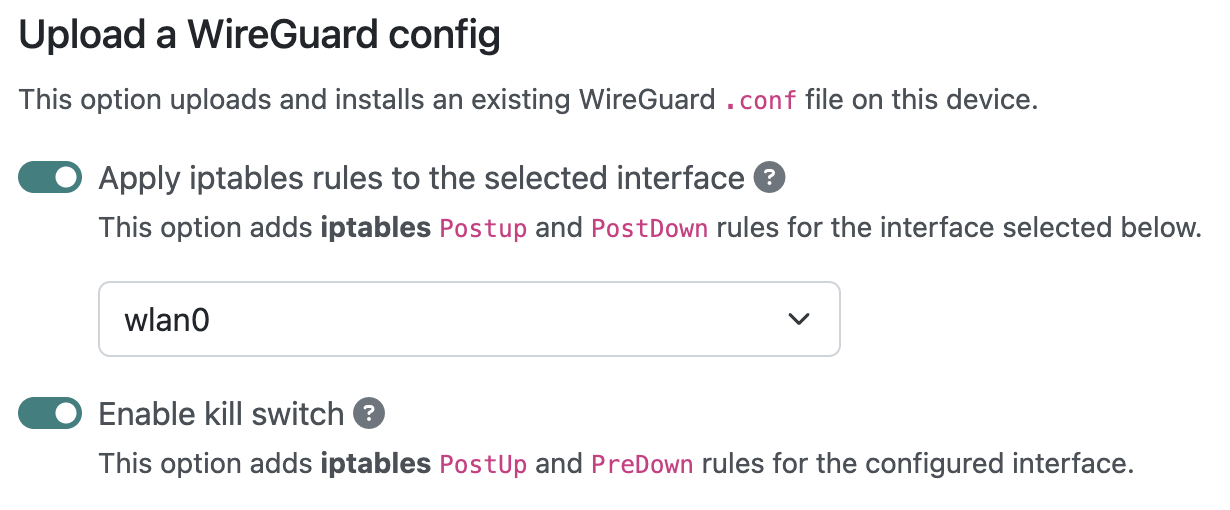Click the "Apply iptables rules to the selected interface" label
Viewport: 1230px width, 510px height.
(421, 179)
